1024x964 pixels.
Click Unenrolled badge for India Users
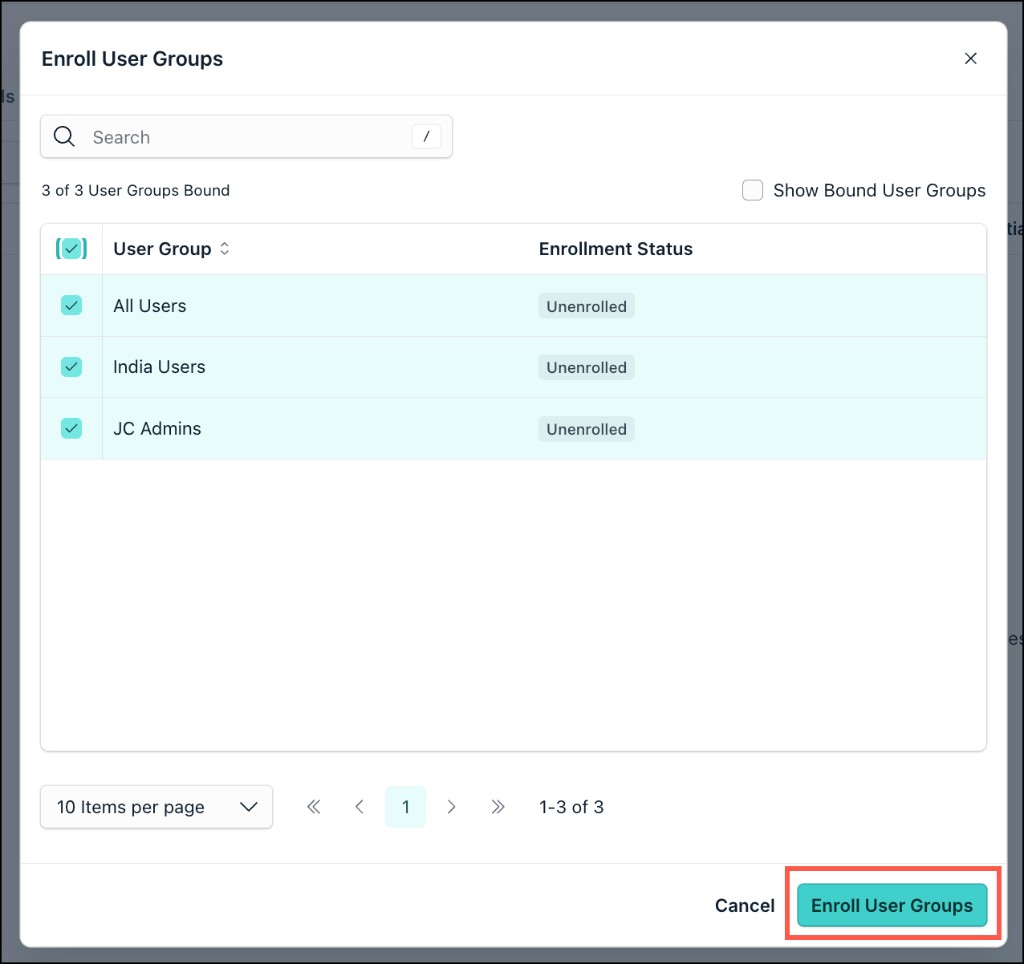point(586,368)
